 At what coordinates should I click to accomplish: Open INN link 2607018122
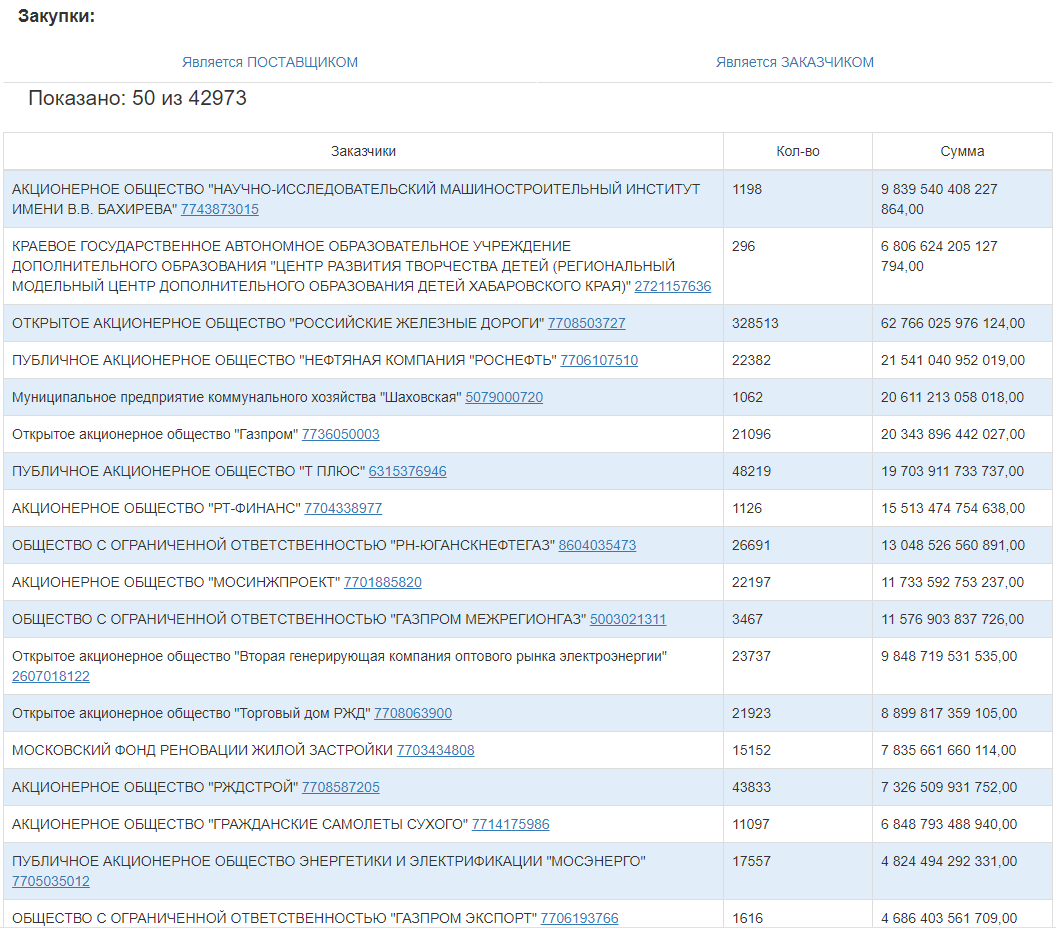(x=51, y=677)
